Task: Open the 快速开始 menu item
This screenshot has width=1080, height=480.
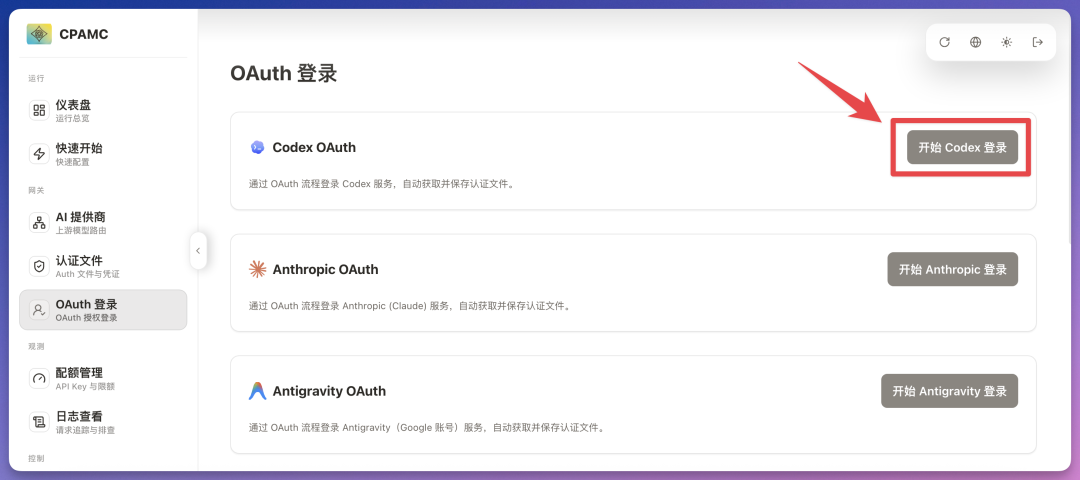Action: click(x=103, y=154)
